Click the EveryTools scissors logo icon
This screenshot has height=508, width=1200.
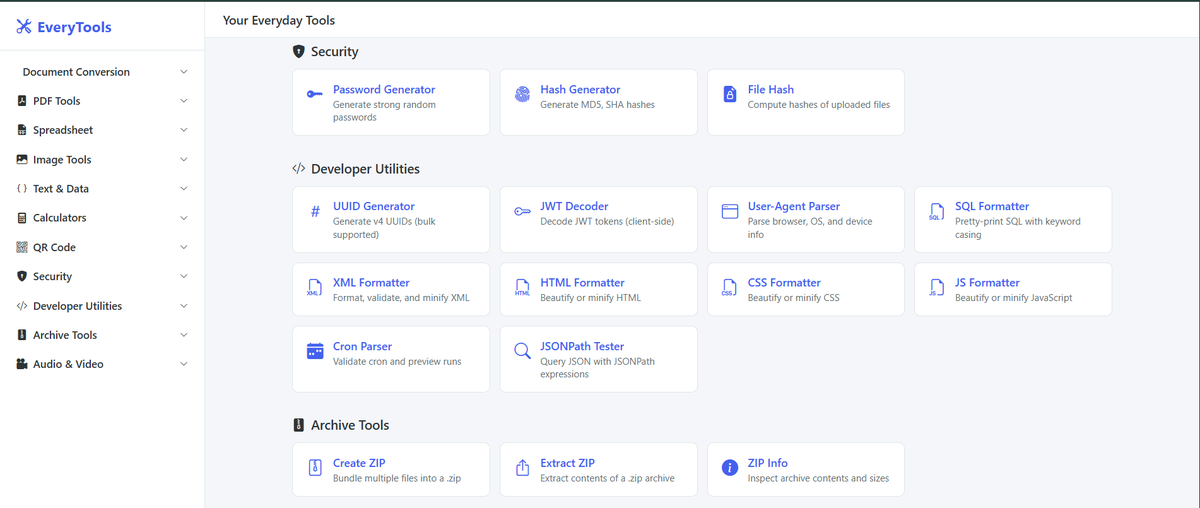(x=24, y=27)
